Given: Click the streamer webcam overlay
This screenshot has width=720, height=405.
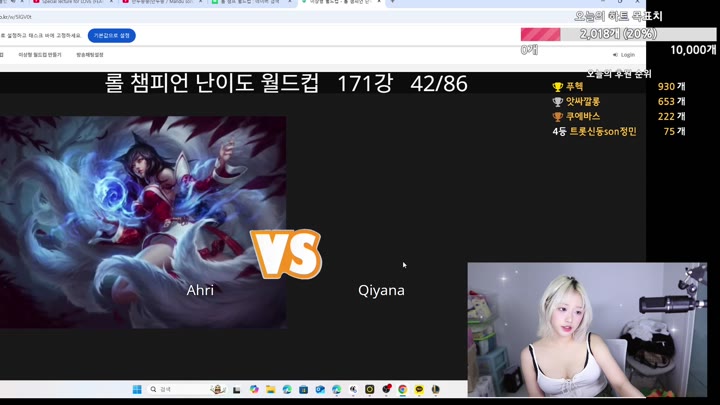Looking at the screenshot, I should click(x=587, y=330).
